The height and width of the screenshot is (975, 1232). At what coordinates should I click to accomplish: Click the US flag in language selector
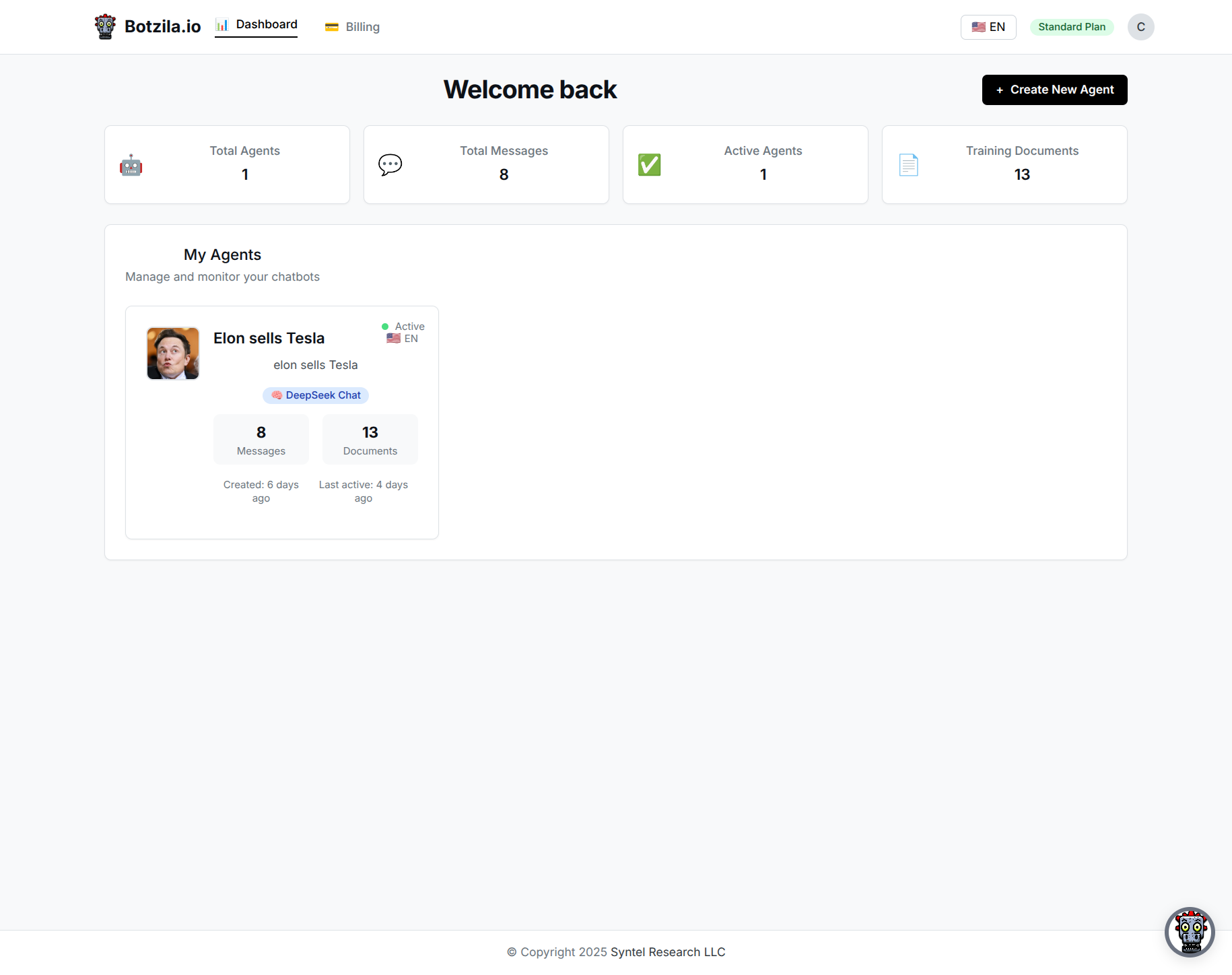coord(979,27)
